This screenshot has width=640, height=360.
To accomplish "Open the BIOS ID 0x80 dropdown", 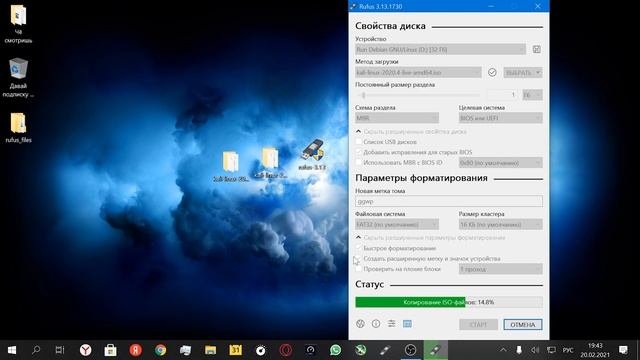I will [x=501, y=163].
